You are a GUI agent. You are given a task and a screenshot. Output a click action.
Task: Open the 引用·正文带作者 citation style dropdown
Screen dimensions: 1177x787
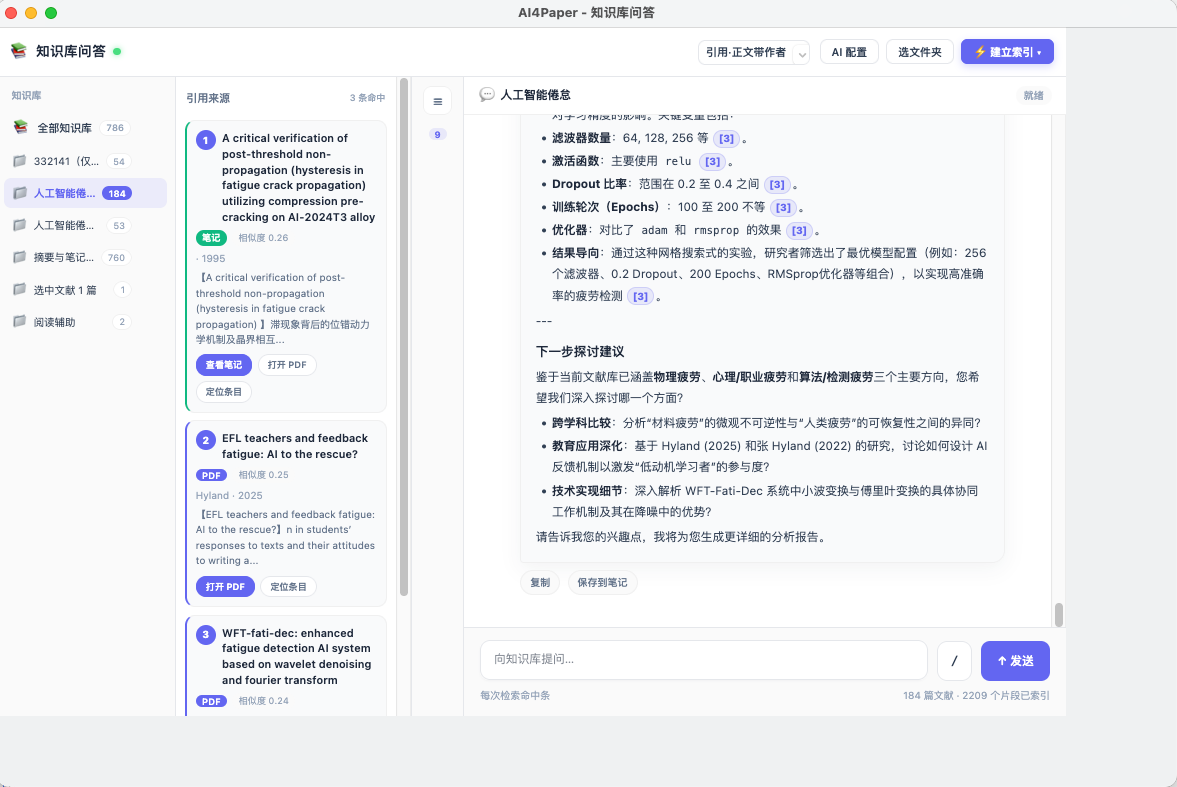coord(754,52)
